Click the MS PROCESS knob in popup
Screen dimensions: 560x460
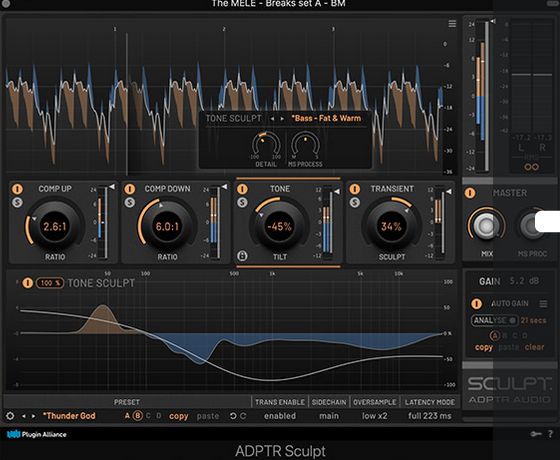pyautogui.click(x=305, y=146)
